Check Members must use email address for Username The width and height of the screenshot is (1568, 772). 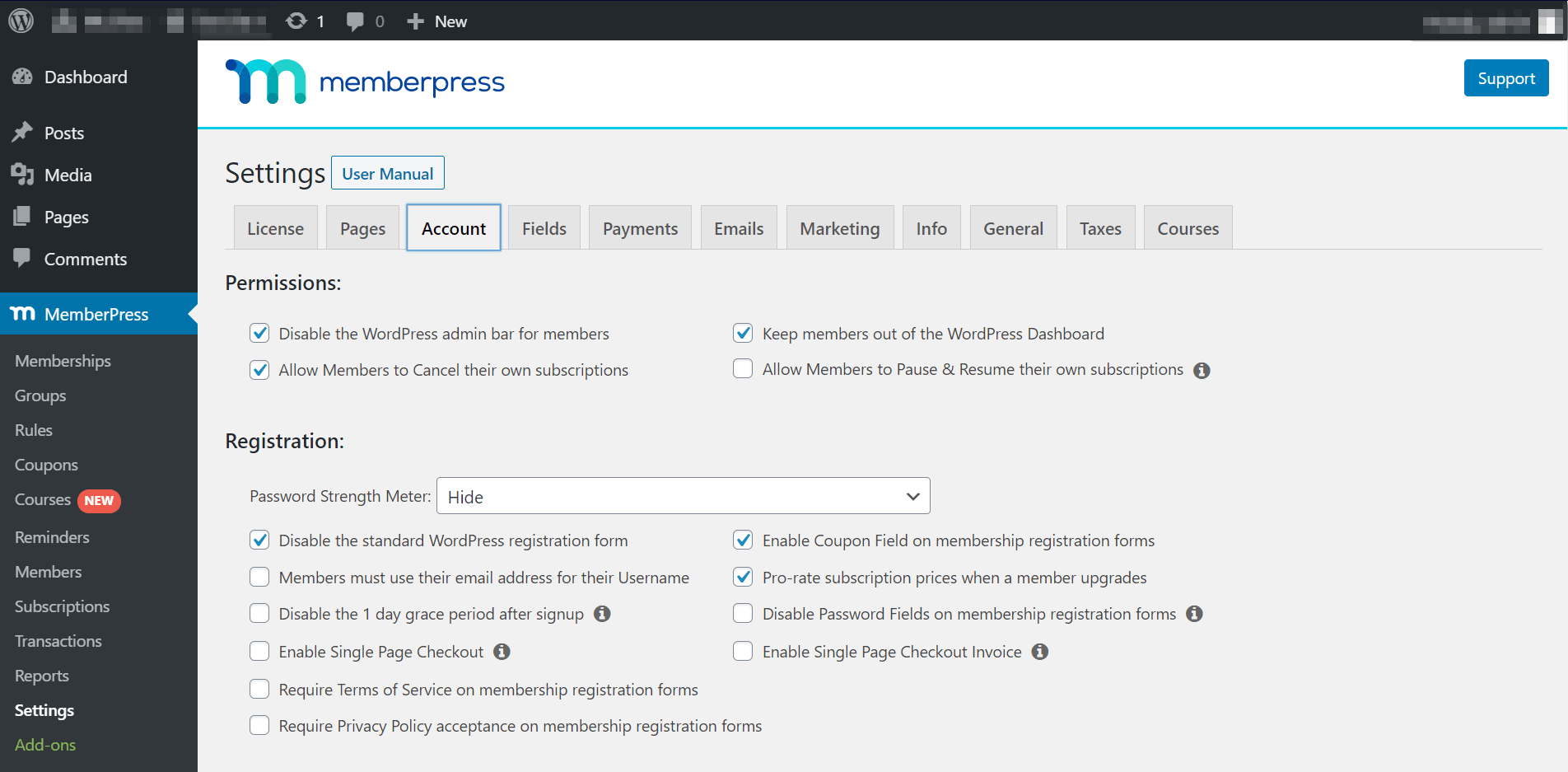point(259,577)
